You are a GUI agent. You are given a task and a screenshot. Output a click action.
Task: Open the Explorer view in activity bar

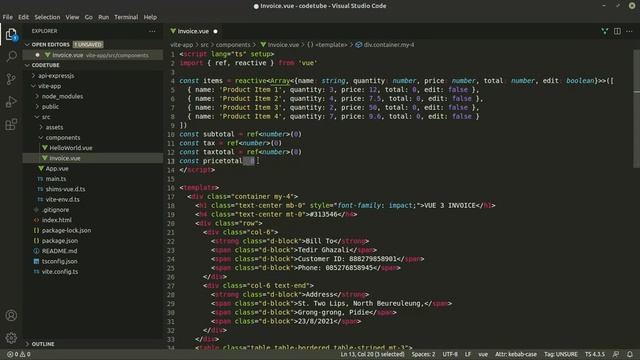(11, 35)
